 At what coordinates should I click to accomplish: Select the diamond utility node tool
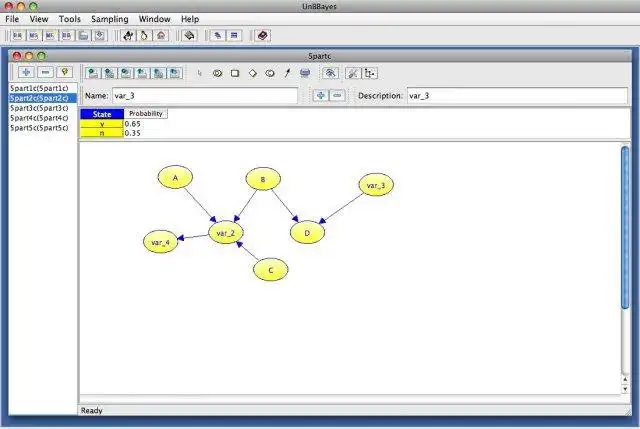pos(253,73)
